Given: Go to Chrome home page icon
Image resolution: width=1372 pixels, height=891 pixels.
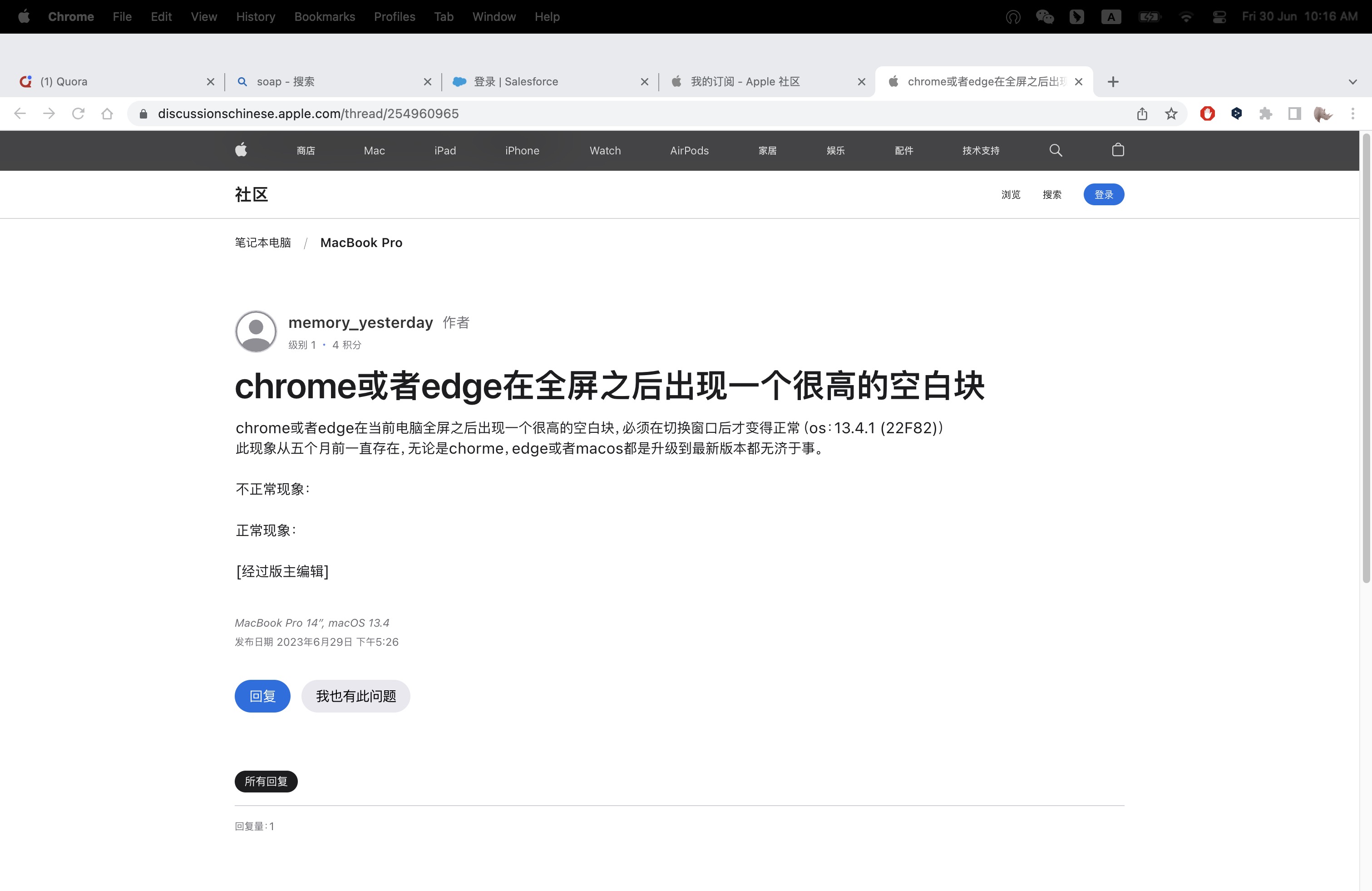Looking at the screenshot, I should pos(107,114).
